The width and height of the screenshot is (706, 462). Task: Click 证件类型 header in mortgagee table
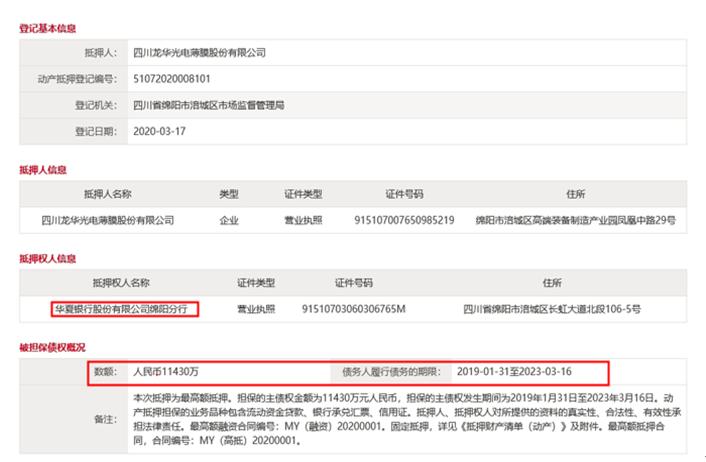pyautogui.click(x=256, y=283)
